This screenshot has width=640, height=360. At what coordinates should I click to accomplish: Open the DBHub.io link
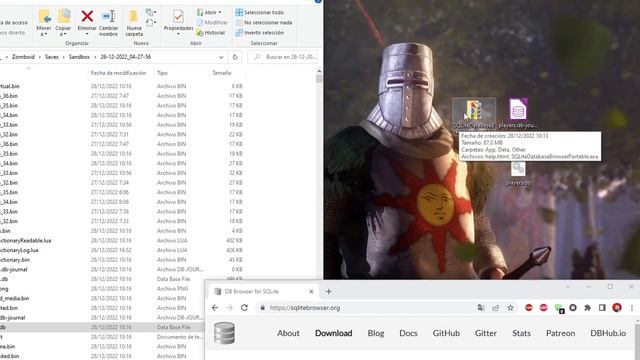608,333
